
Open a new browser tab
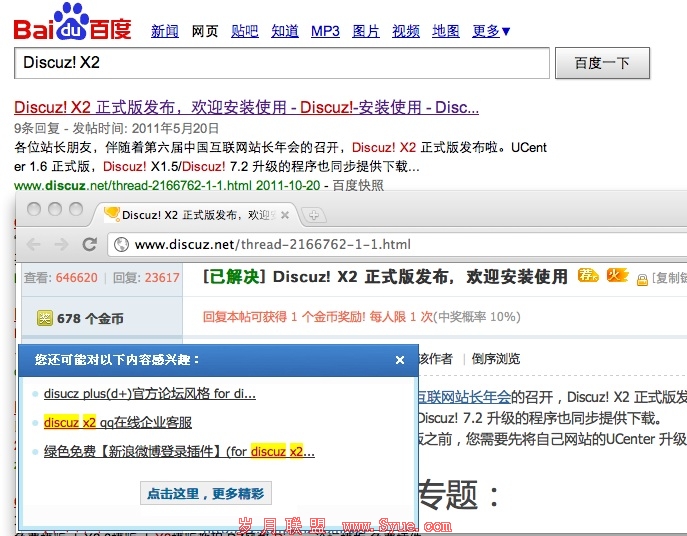coord(314,215)
